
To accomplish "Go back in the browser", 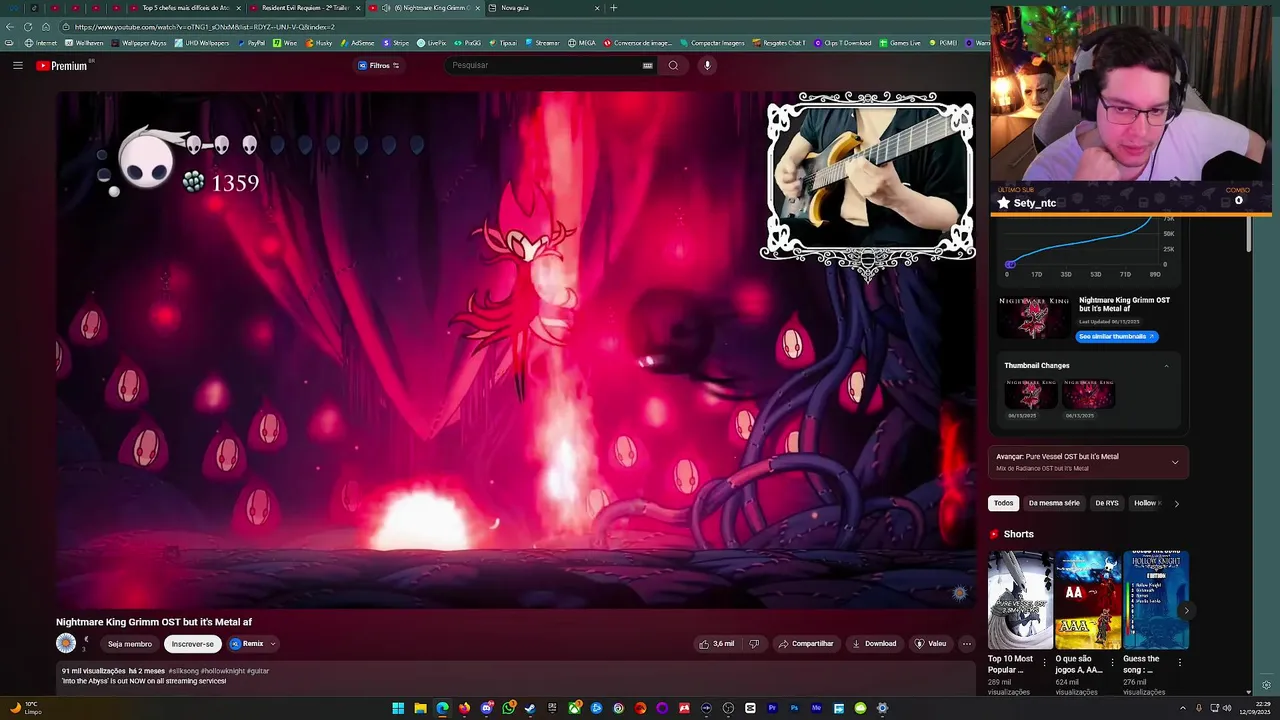I will pyautogui.click(x=10, y=27).
